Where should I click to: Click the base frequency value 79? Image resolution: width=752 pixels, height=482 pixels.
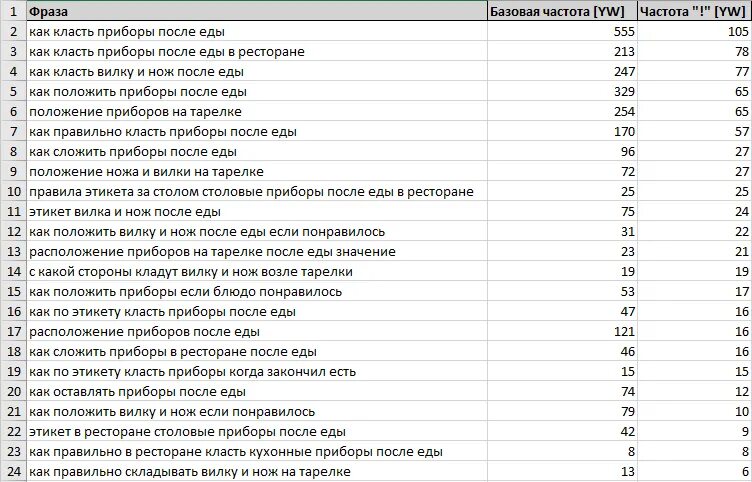click(628, 412)
